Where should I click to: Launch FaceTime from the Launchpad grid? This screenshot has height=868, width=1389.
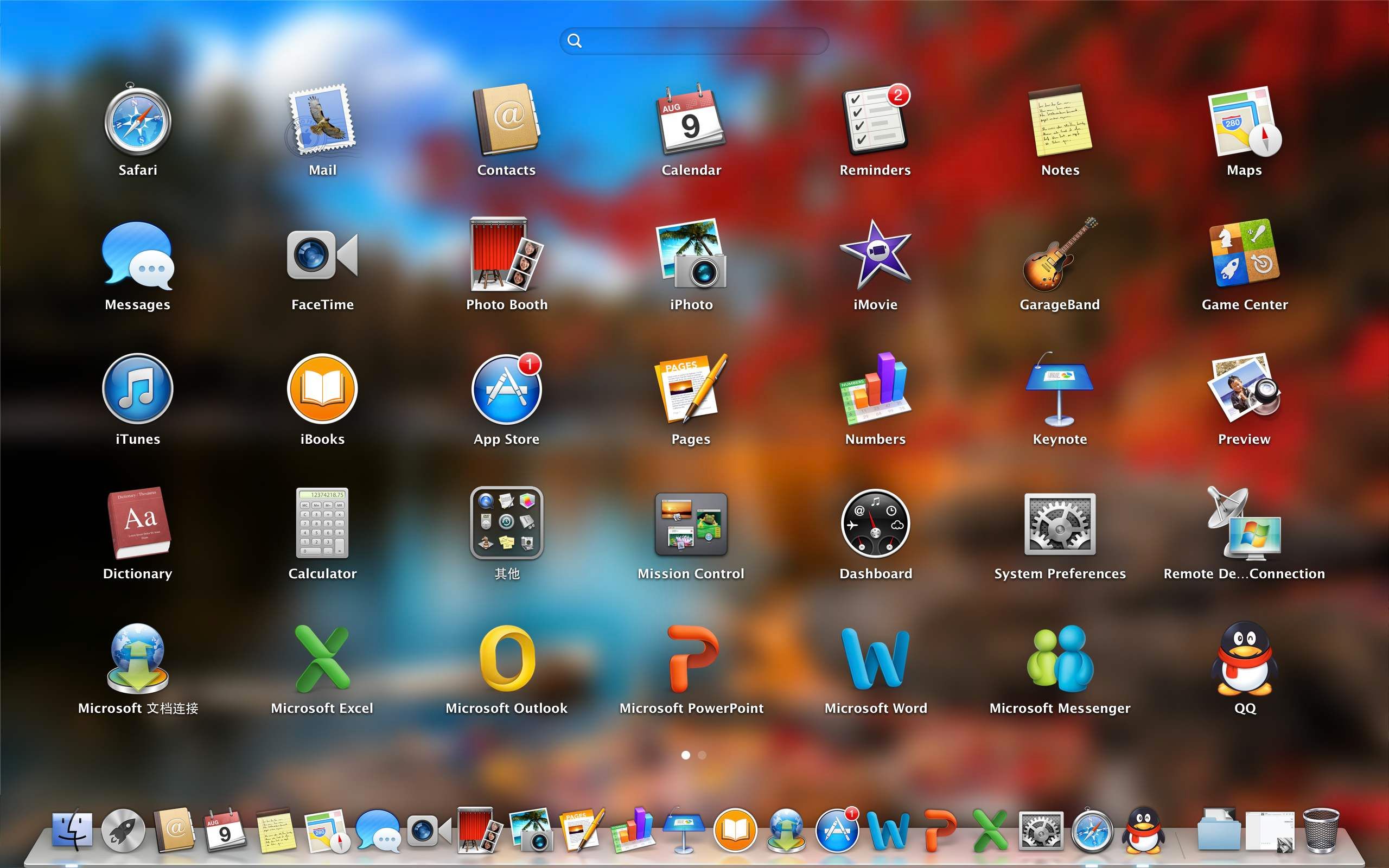(322, 255)
